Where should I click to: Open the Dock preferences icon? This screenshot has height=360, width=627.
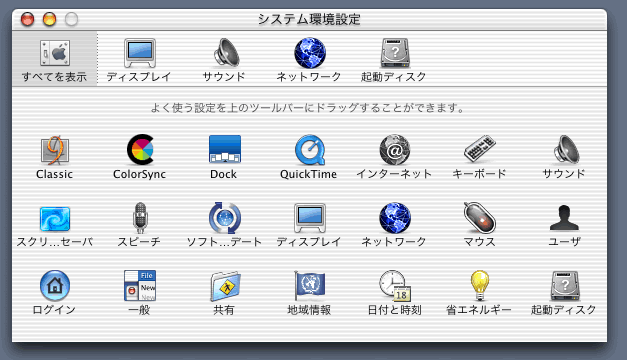click(x=225, y=149)
